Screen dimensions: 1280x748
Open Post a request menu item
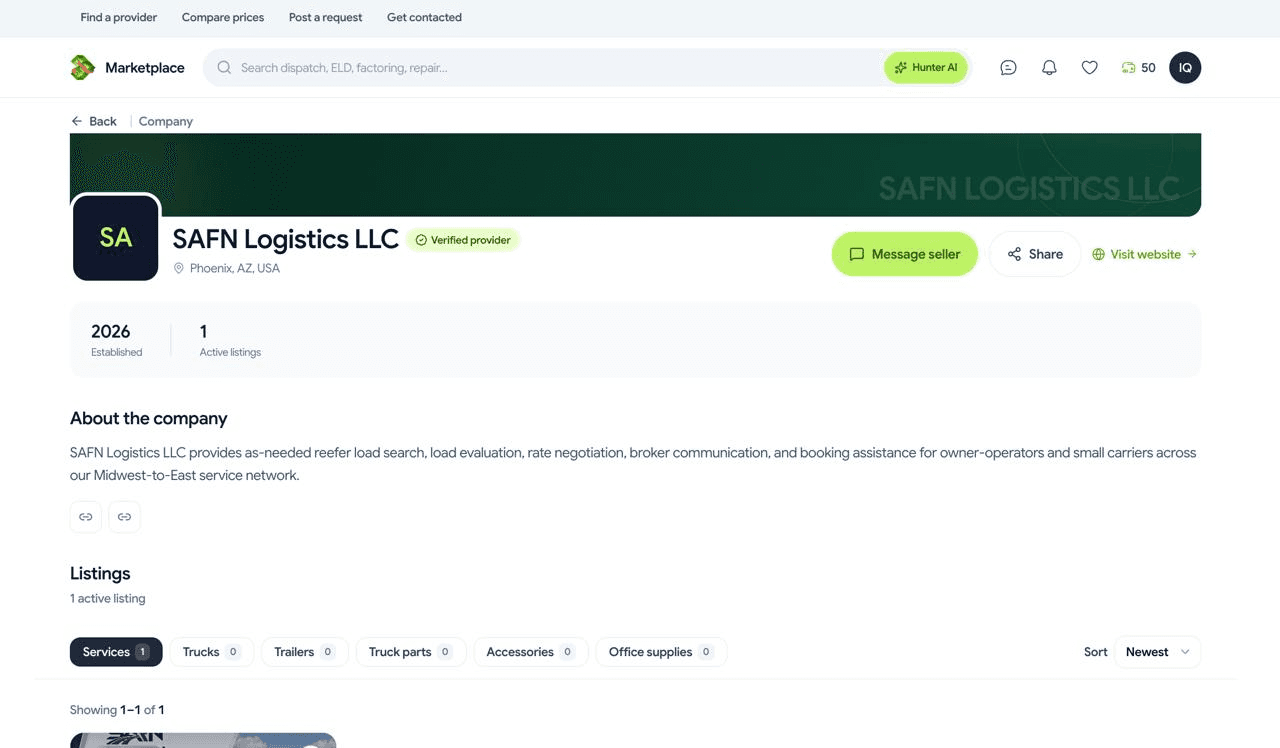(326, 17)
